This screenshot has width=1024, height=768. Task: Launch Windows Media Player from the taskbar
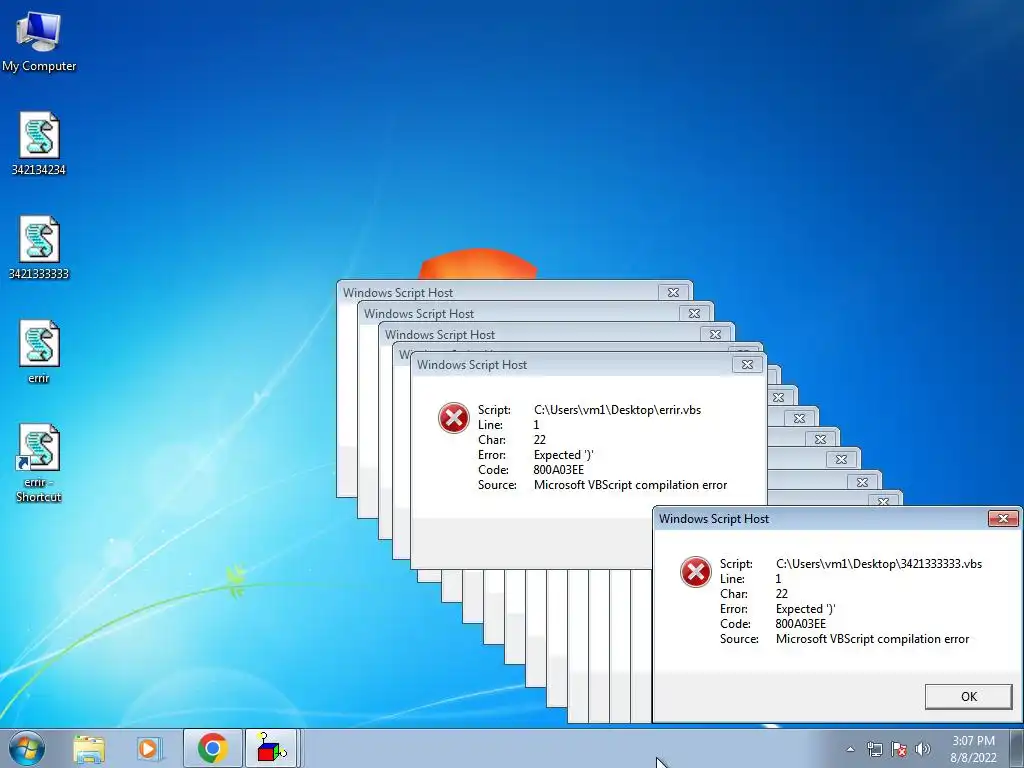pyautogui.click(x=149, y=748)
